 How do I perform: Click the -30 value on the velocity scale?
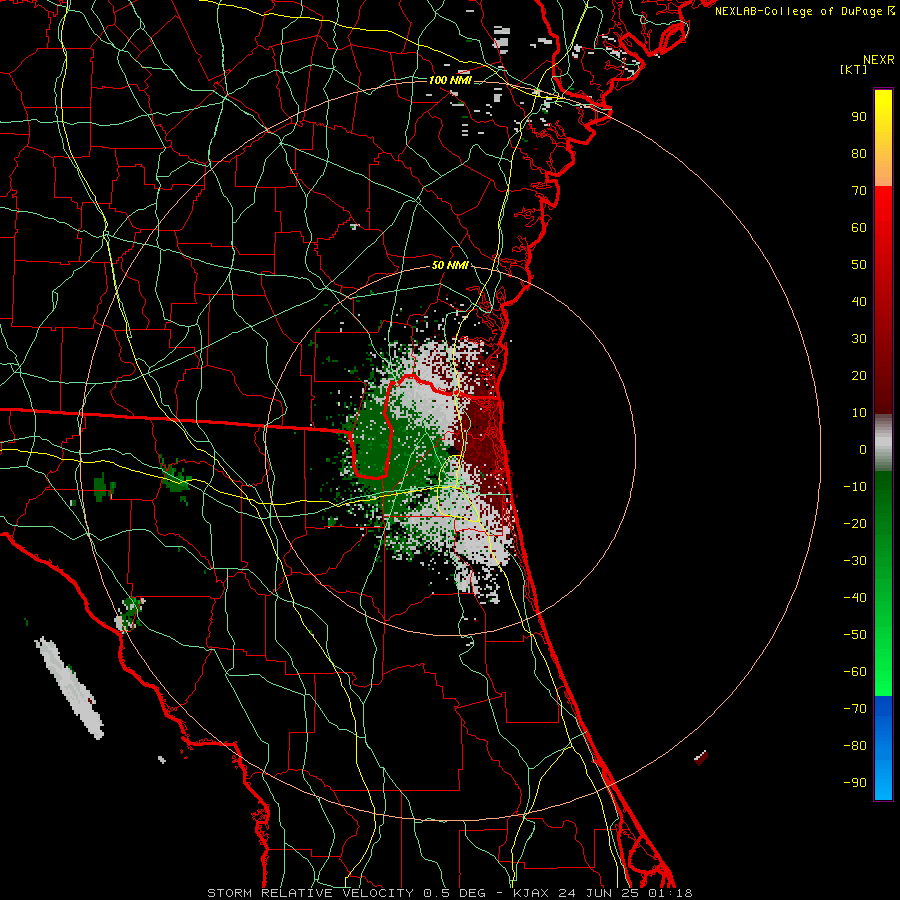pos(855,561)
